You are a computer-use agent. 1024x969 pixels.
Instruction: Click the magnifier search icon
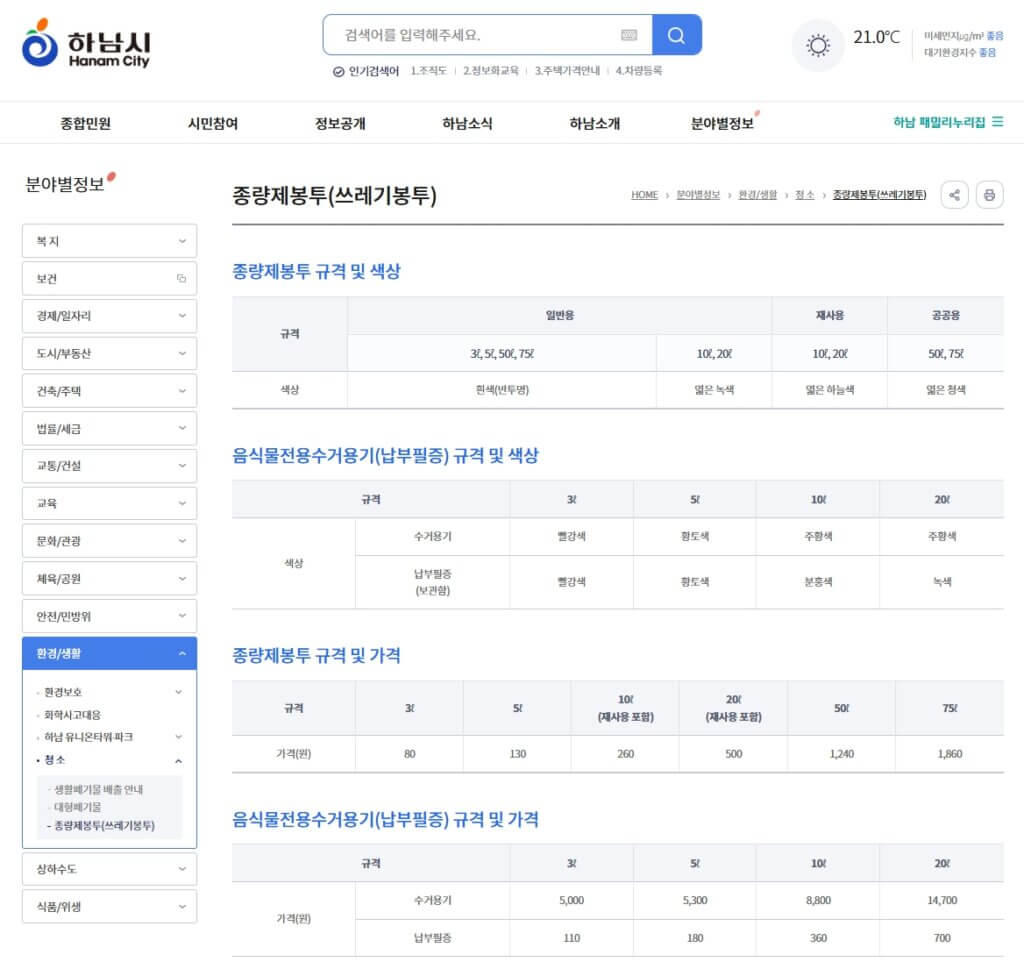(676, 35)
